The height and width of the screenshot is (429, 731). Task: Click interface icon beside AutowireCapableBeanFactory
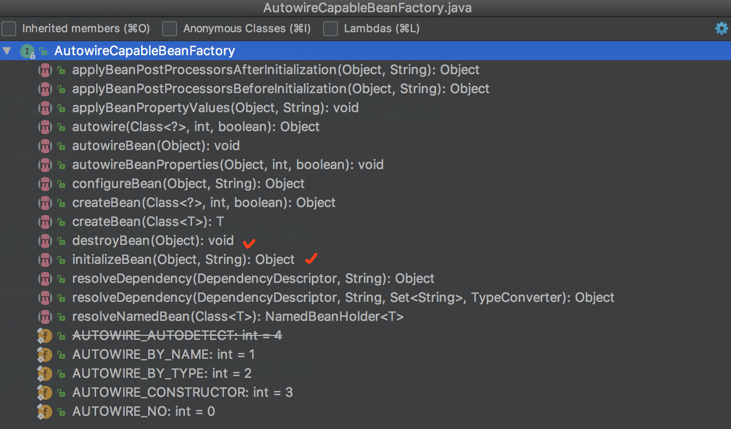coord(27,51)
